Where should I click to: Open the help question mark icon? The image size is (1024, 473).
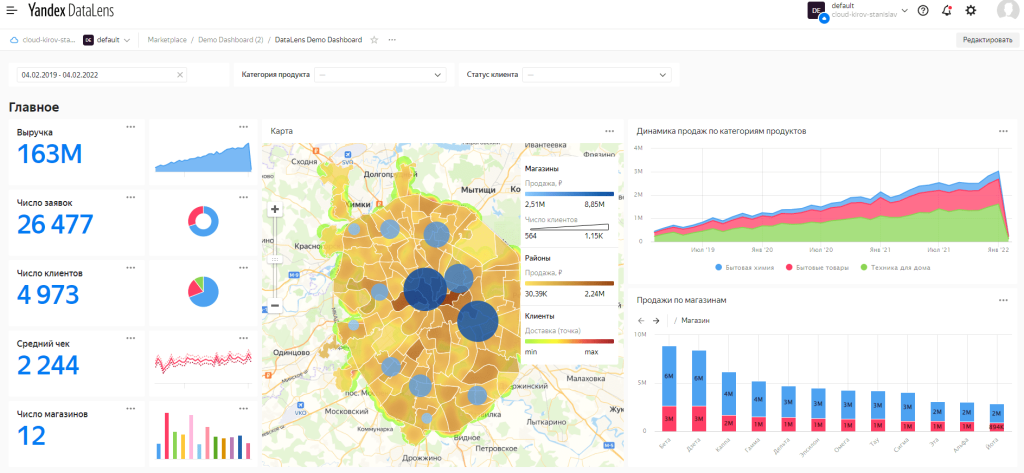[x=922, y=10]
